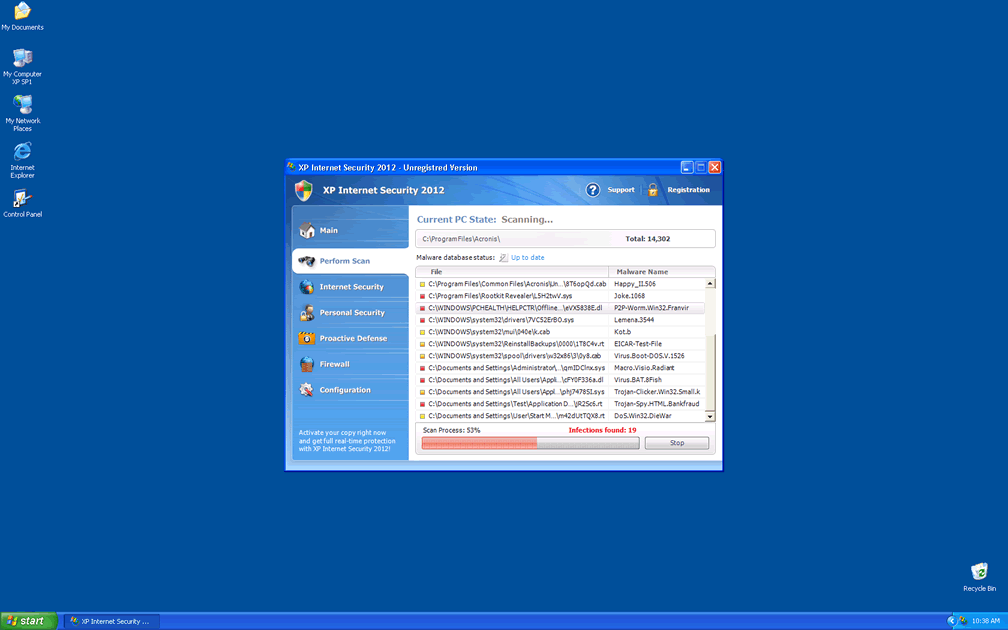Image resolution: width=1008 pixels, height=630 pixels.
Task: Sort results by the File column header
Action: (x=512, y=272)
